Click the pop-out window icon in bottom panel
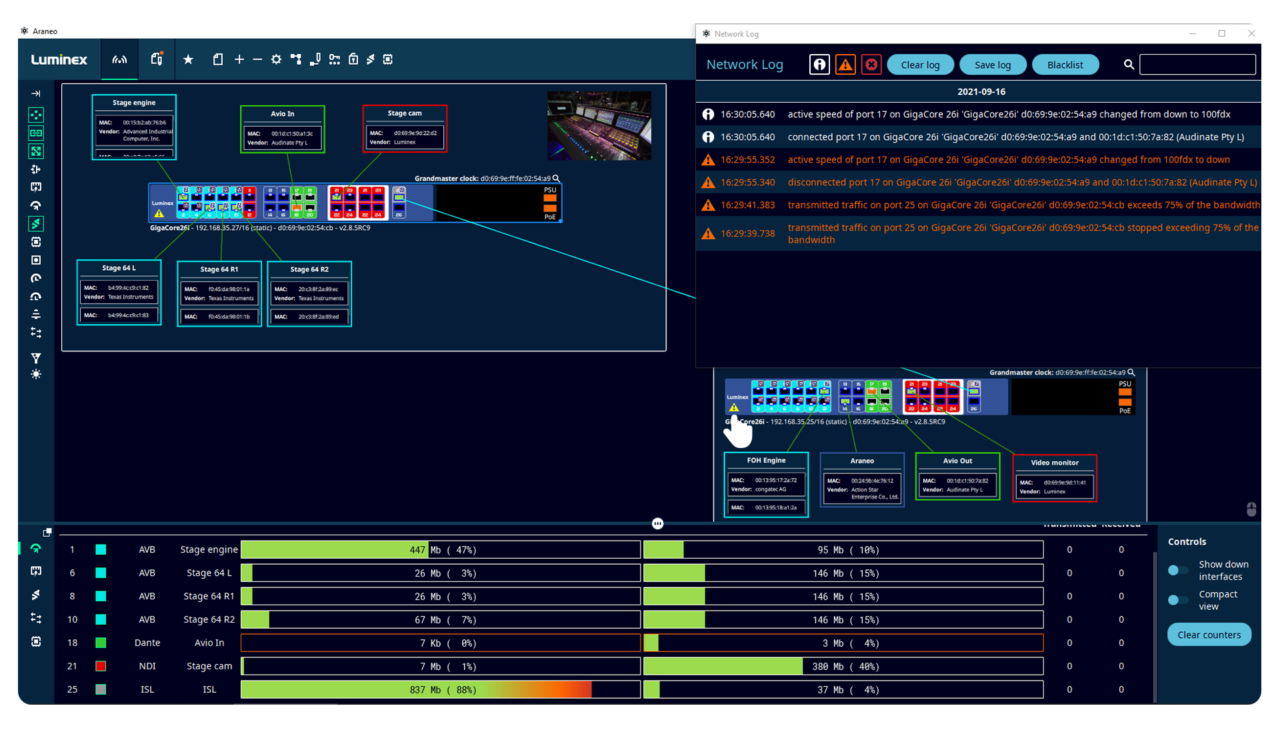1280x732 pixels. (47, 533)
